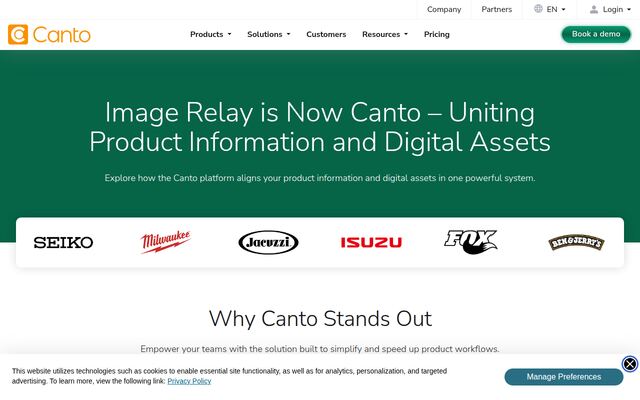Click the user profile Login icon
Image resolution: width=640 pixels, height=400 pixels.
(x=594, y=9)
